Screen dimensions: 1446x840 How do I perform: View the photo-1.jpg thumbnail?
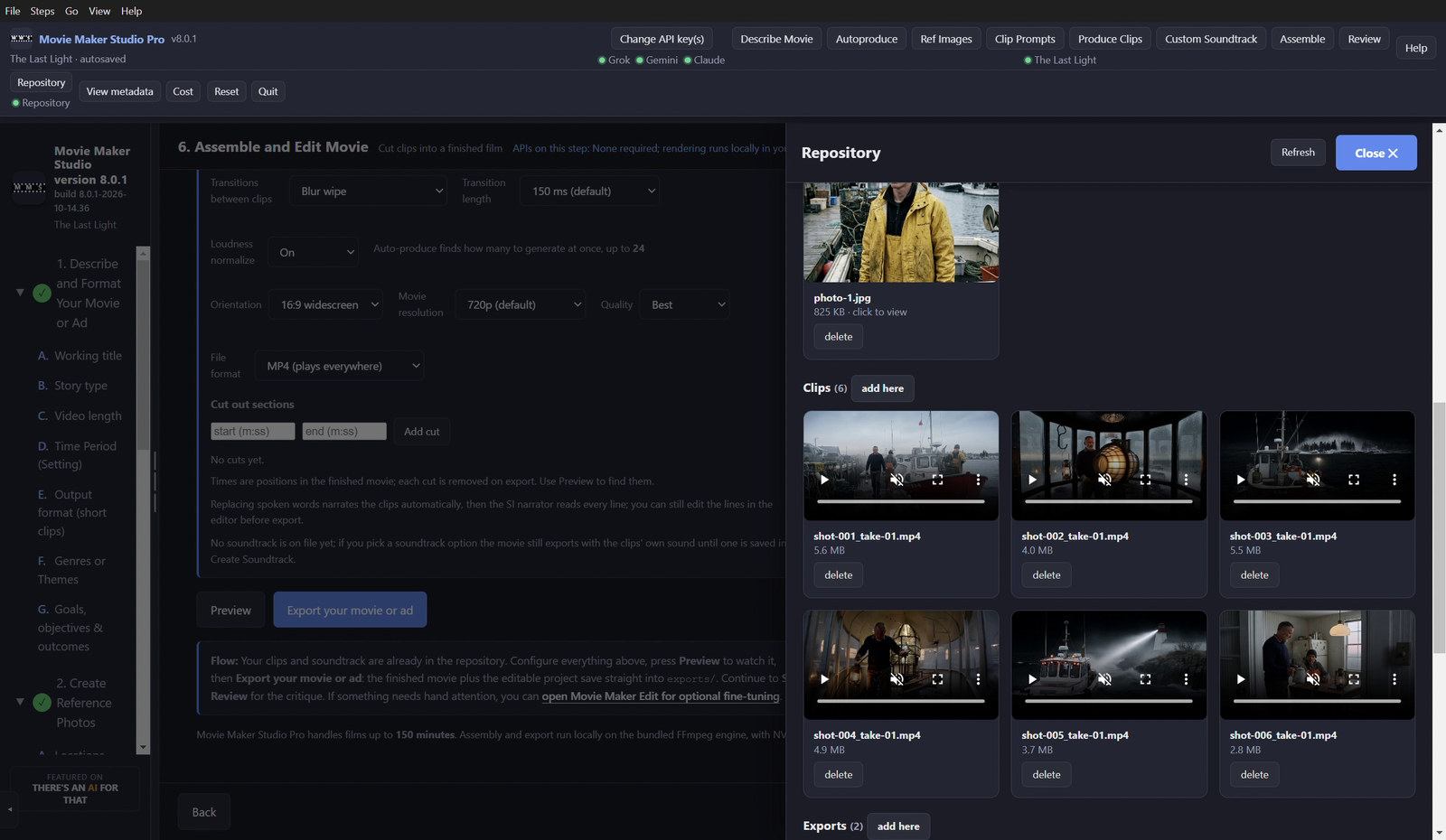point(901,232)
